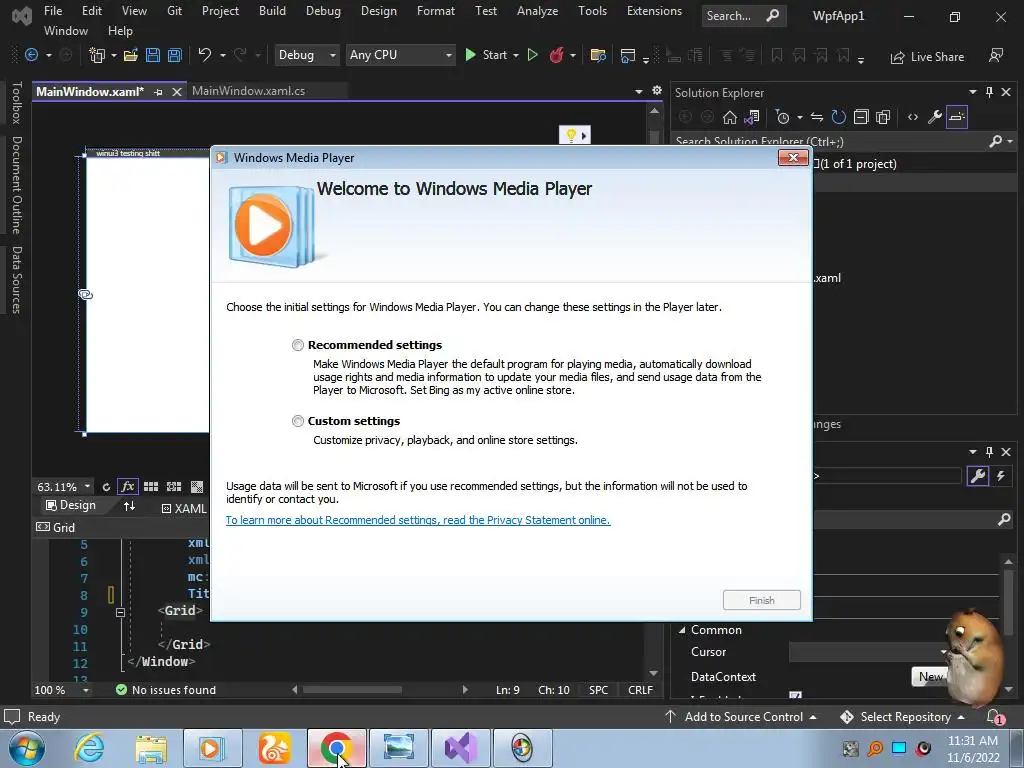Image resolution: width=1024 pixels, height=768 pixels.
Task: Click the Live Share button
Action: pos(927,57)
